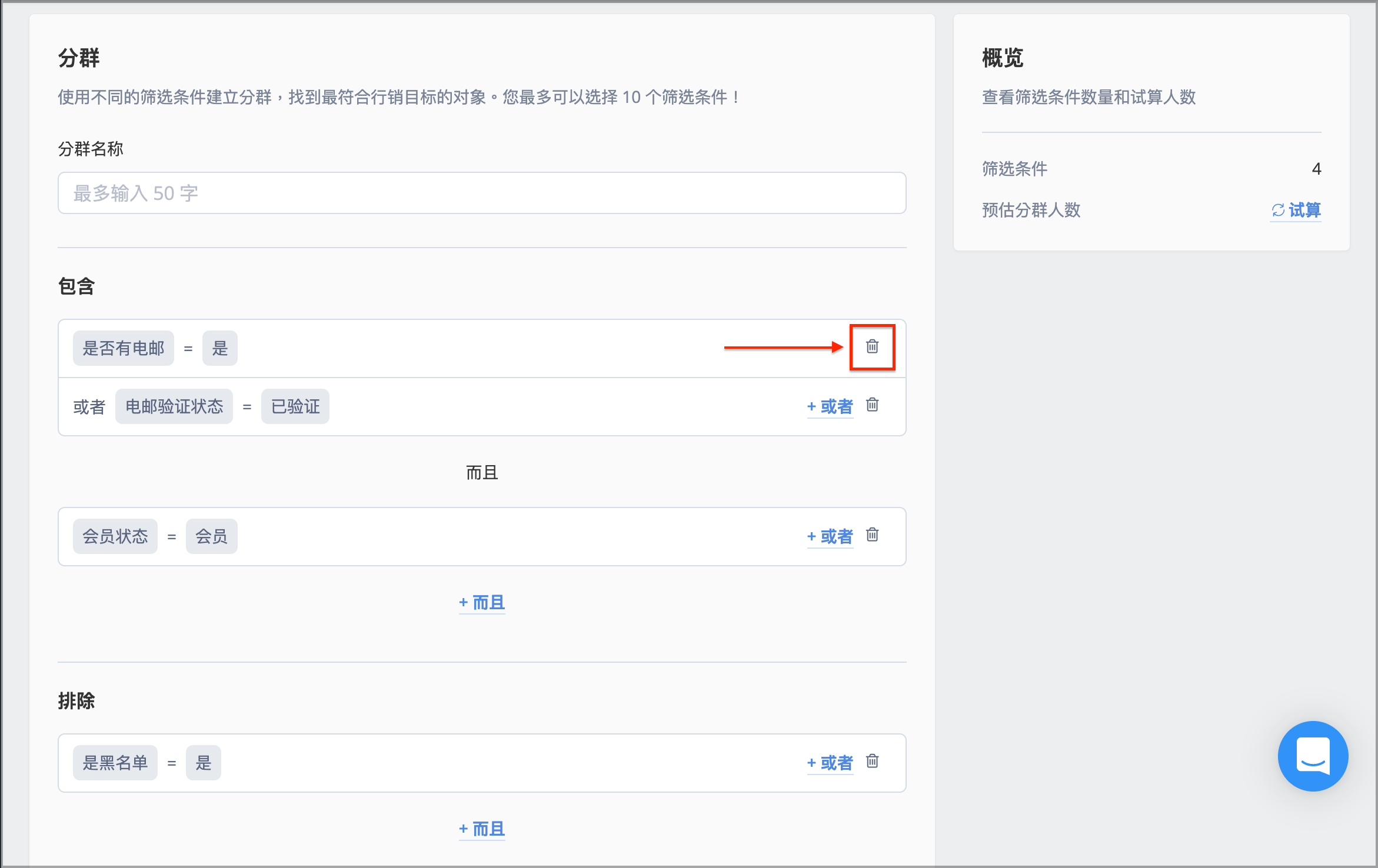Change the 会员 value chip
The width and height of the screenshot is (1378, 868).
(212, 536)
